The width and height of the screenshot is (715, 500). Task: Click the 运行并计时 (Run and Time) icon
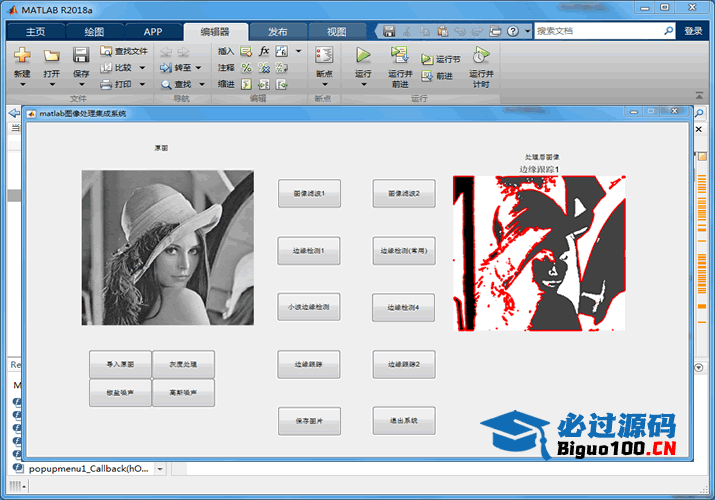tap(480, 56)
